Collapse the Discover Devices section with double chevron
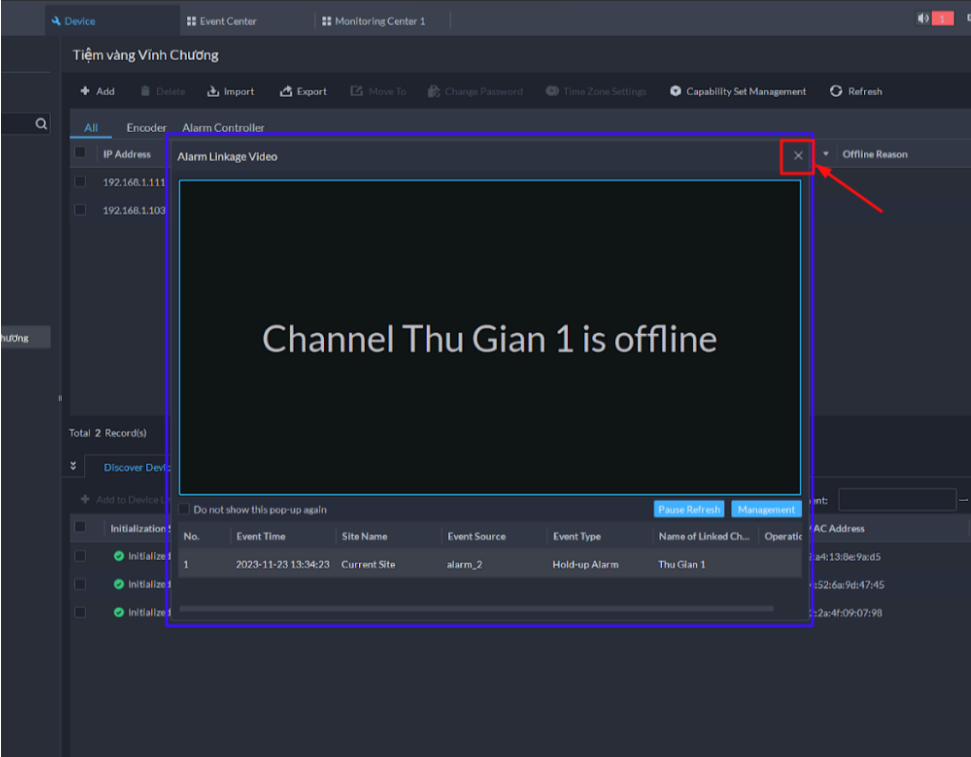This screenshot has width=971, height=757. coord(73,466)
